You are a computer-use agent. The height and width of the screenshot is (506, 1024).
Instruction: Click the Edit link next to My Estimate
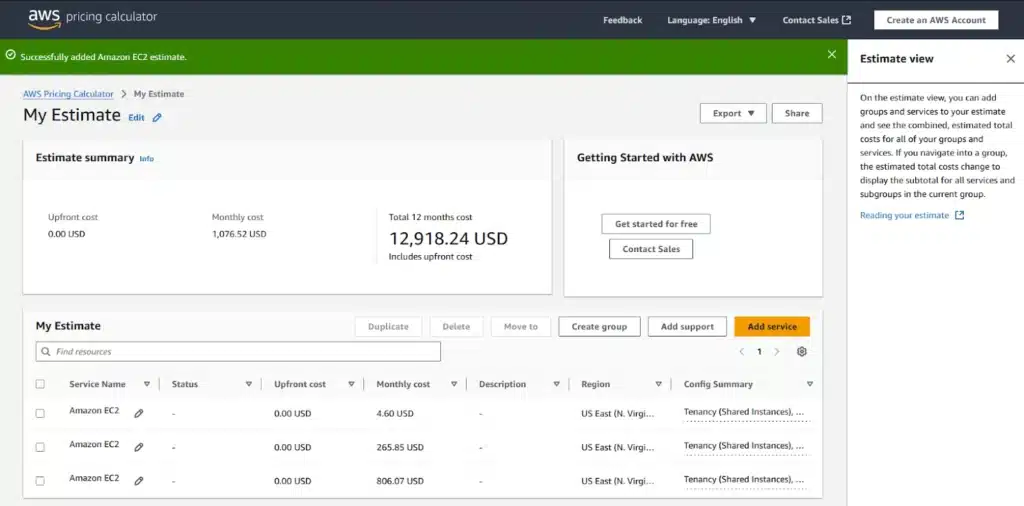point(136,118)
